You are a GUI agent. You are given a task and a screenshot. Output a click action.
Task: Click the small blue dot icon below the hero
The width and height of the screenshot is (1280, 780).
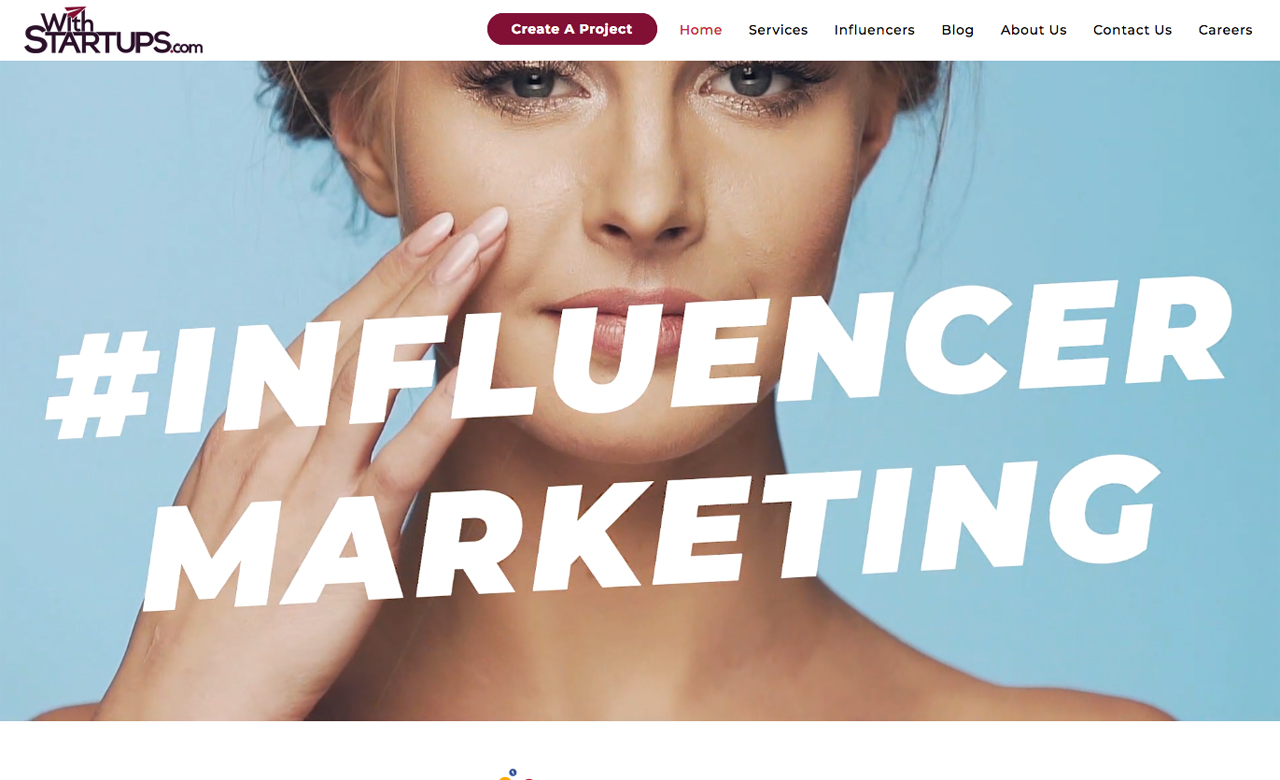tap(513, 772)
